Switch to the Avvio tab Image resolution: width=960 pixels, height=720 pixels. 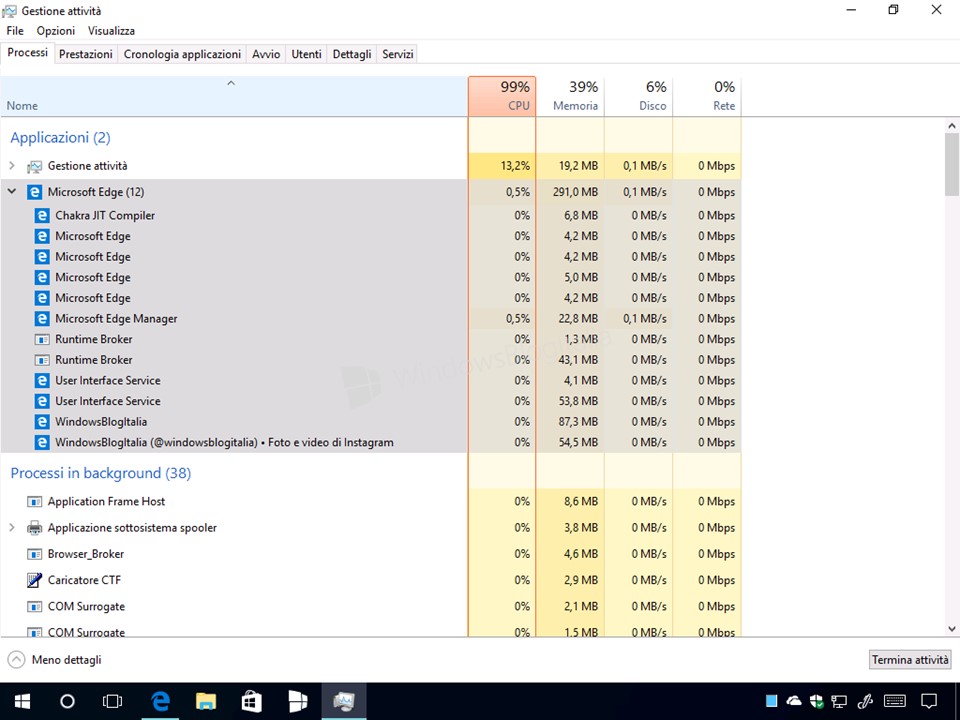click(266, 54)
